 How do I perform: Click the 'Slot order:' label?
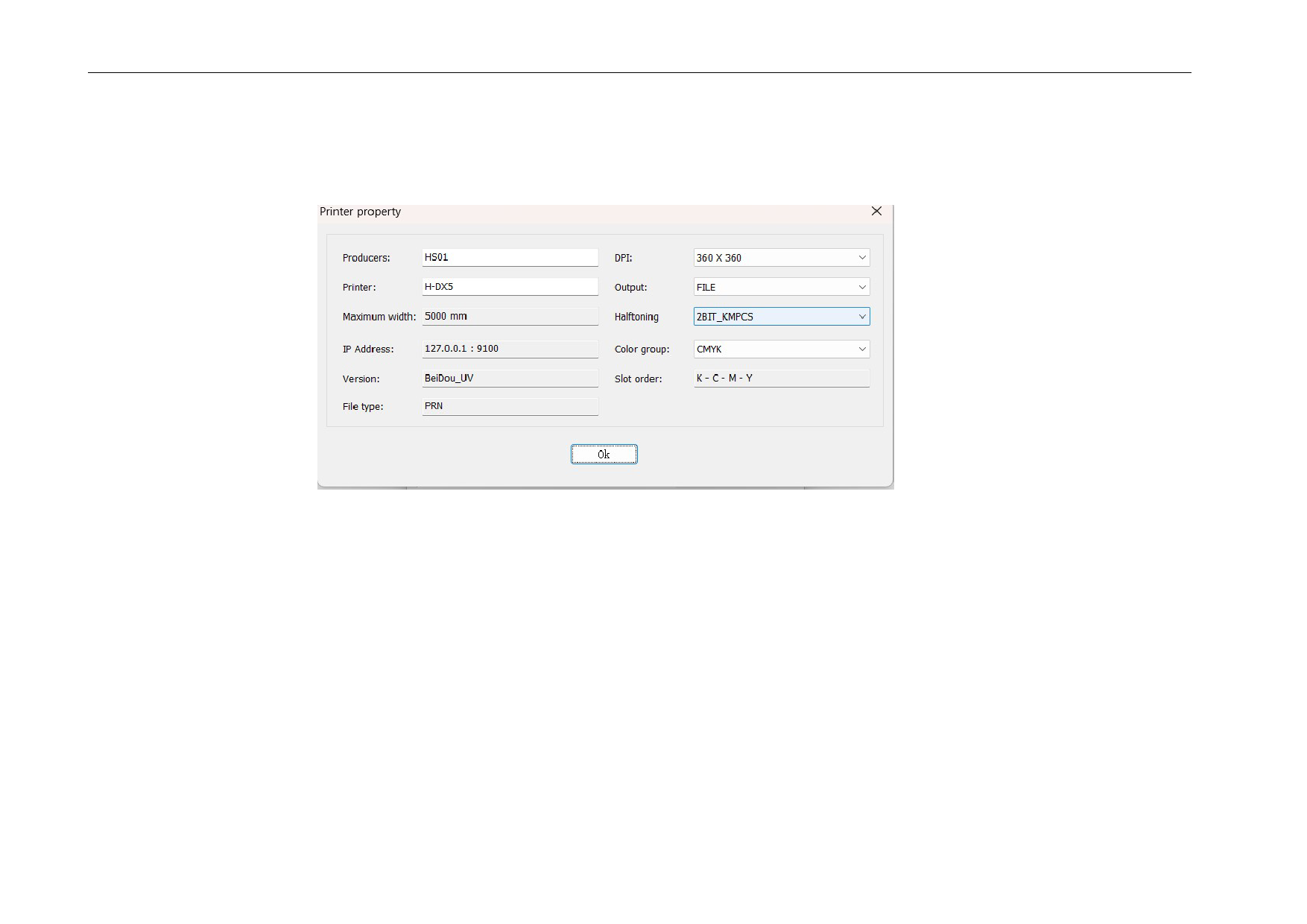point(638,379)
